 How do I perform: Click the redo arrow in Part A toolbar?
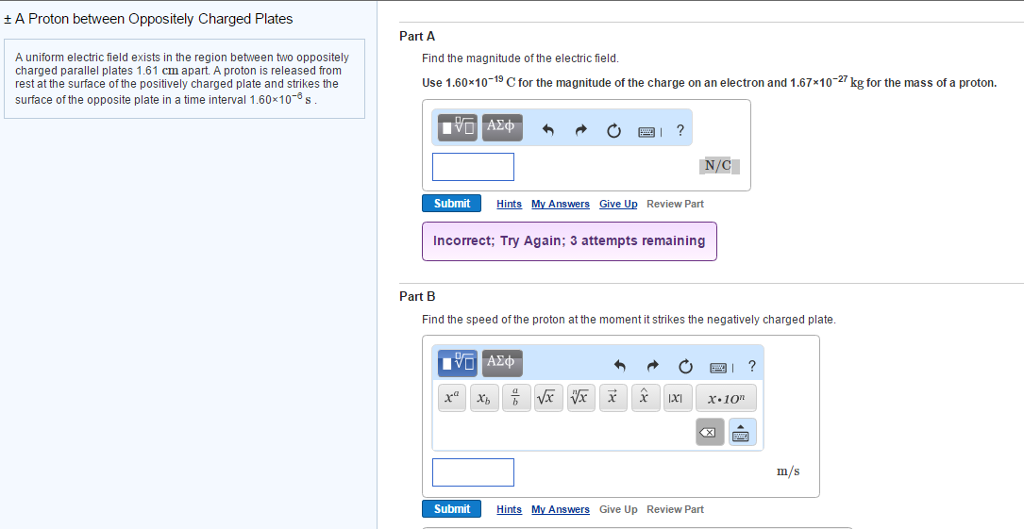(581, 130)
